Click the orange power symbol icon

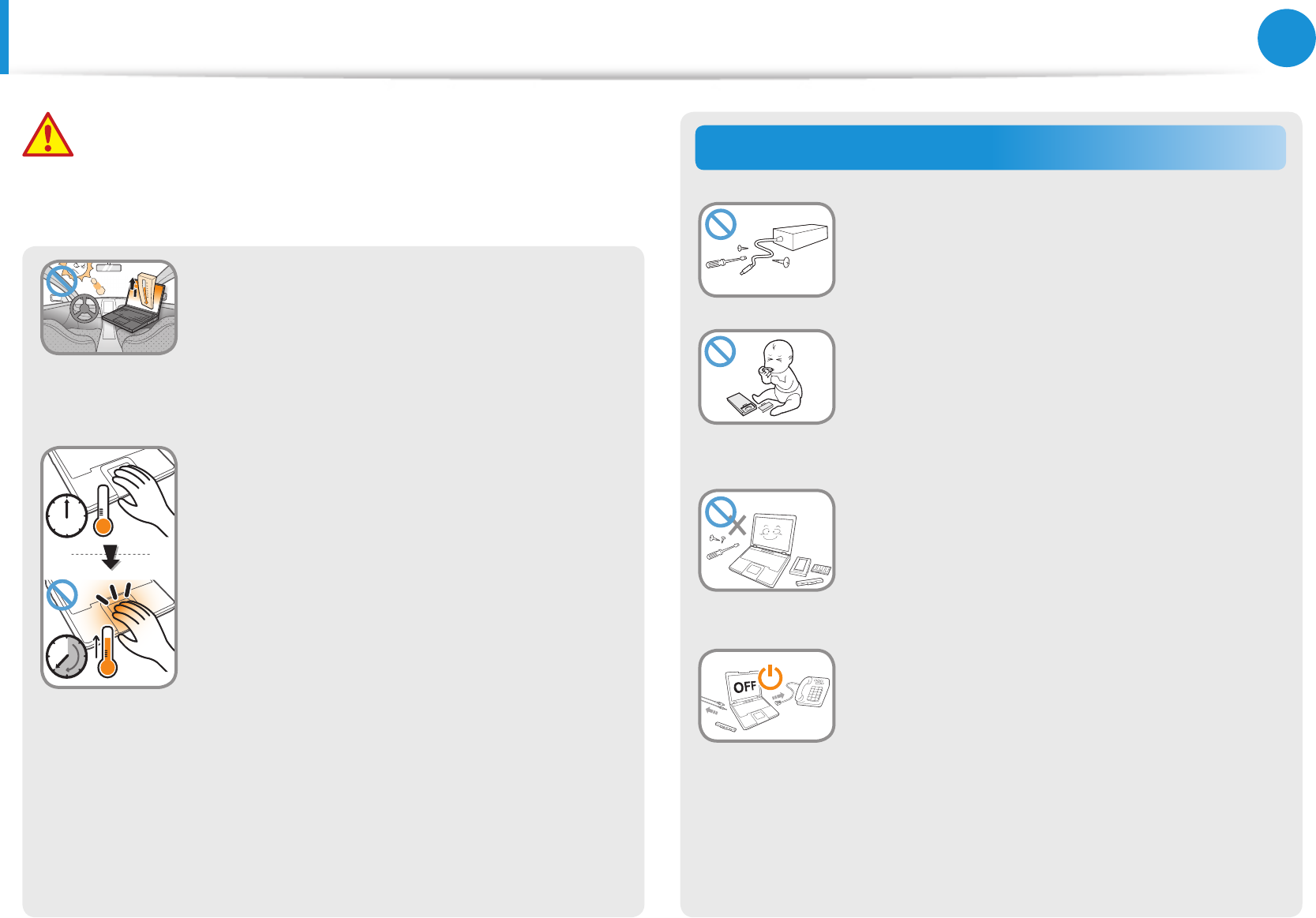point(770,677)
